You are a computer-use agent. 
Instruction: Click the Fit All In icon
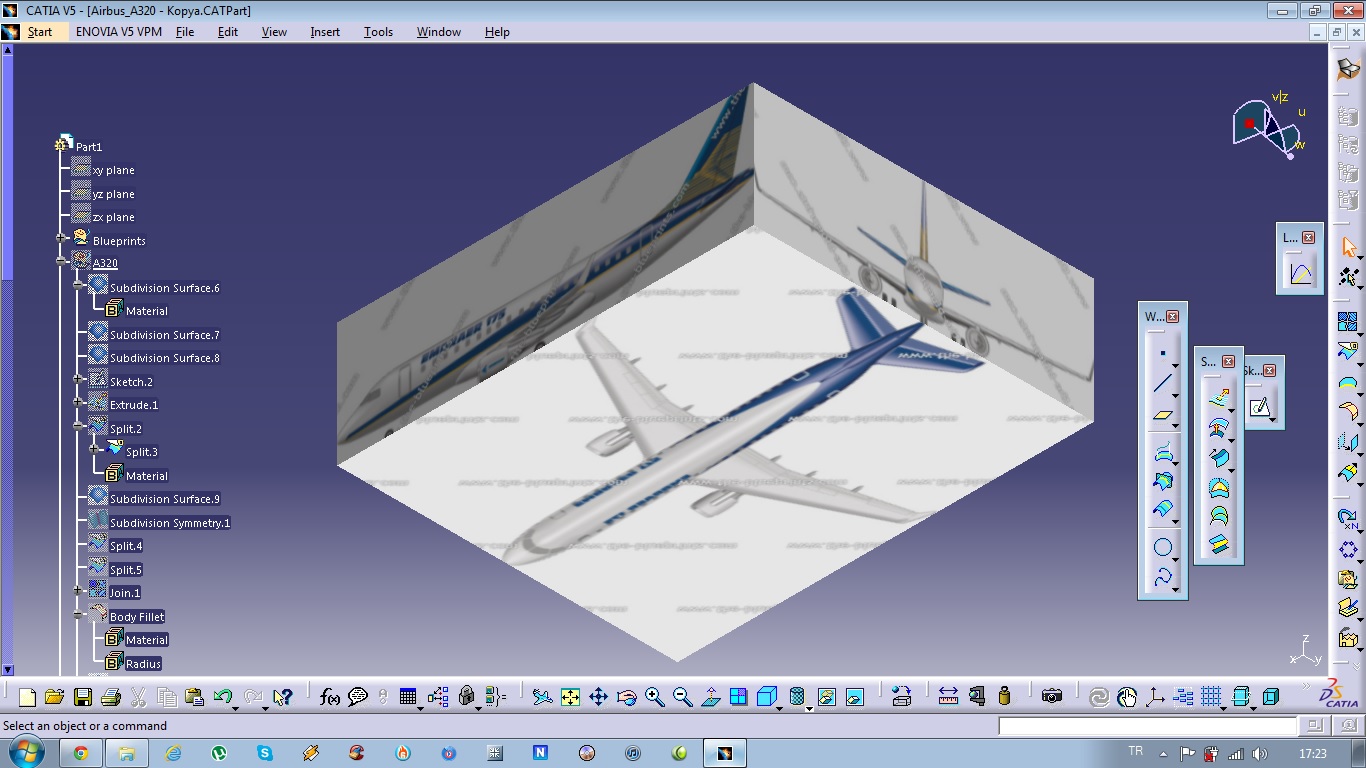[x=570, y=697]
